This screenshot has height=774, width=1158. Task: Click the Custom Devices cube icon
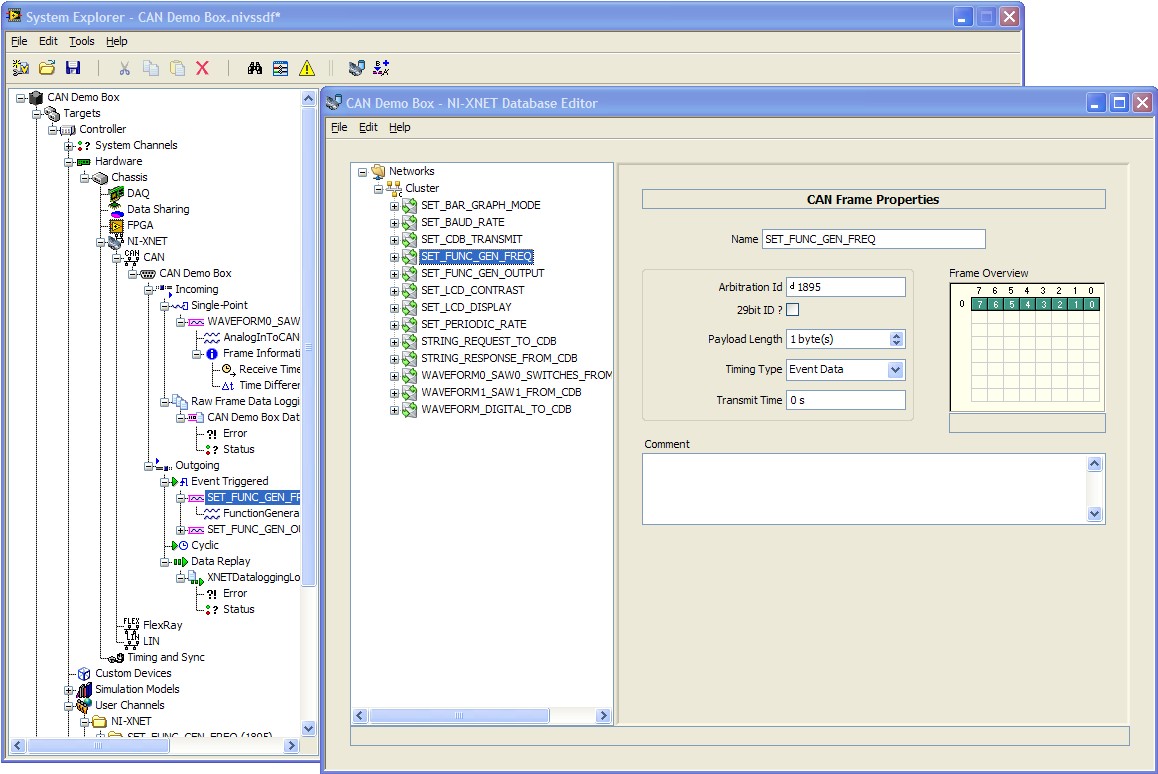[x=84, y=674]
